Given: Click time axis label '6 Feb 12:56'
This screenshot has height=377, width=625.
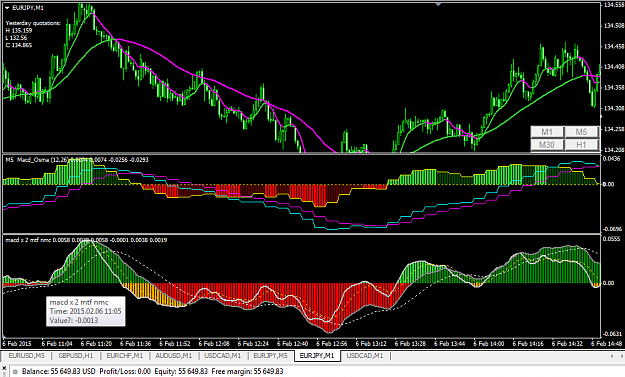Looking at the screenshot, I should coord(332,344).
